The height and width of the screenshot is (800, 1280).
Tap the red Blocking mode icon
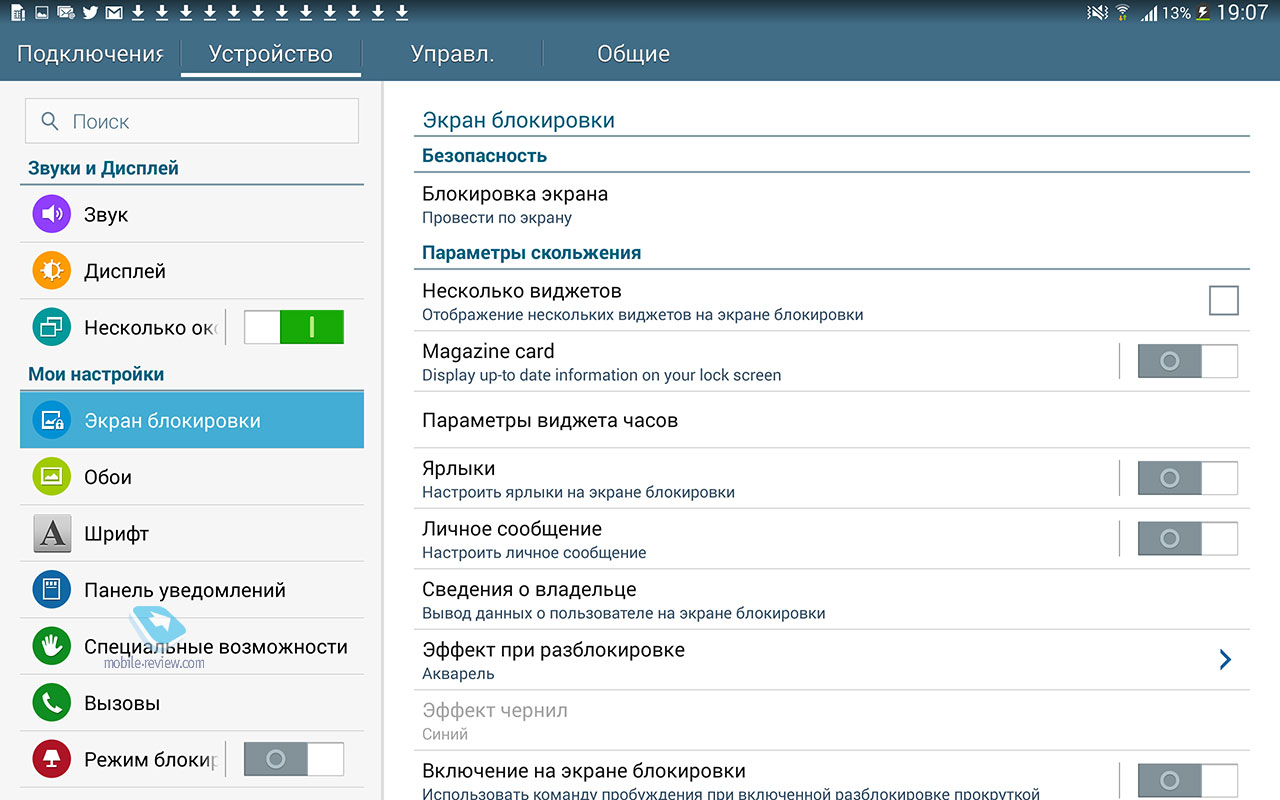pyautogui.click(x=51, y=759)
